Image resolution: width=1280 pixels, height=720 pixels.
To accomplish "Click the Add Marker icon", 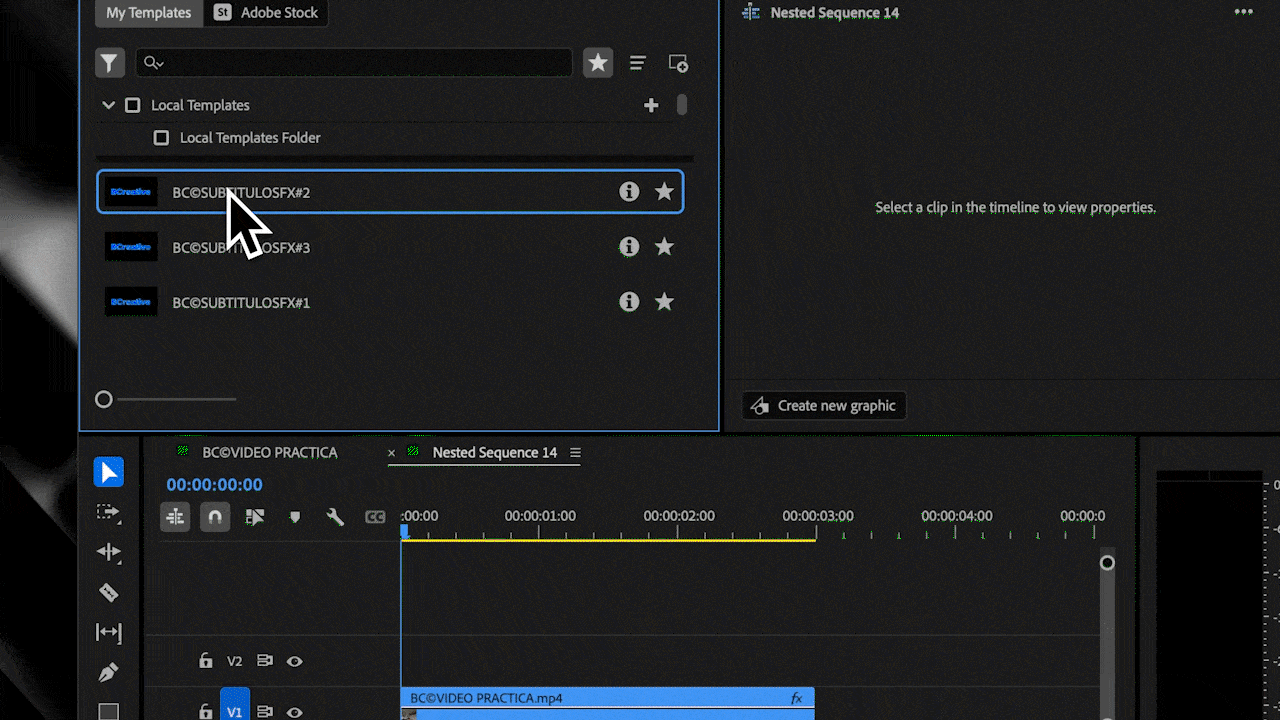I will coord(294,516).
